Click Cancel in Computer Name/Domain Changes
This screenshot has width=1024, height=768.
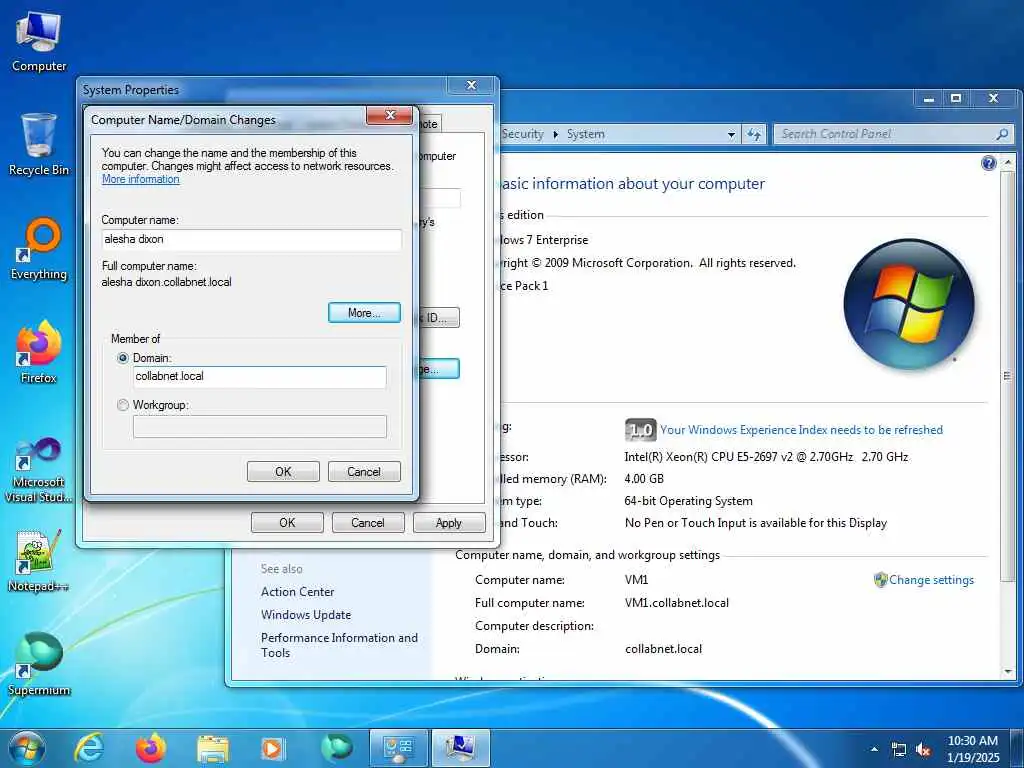pos(364,472)
